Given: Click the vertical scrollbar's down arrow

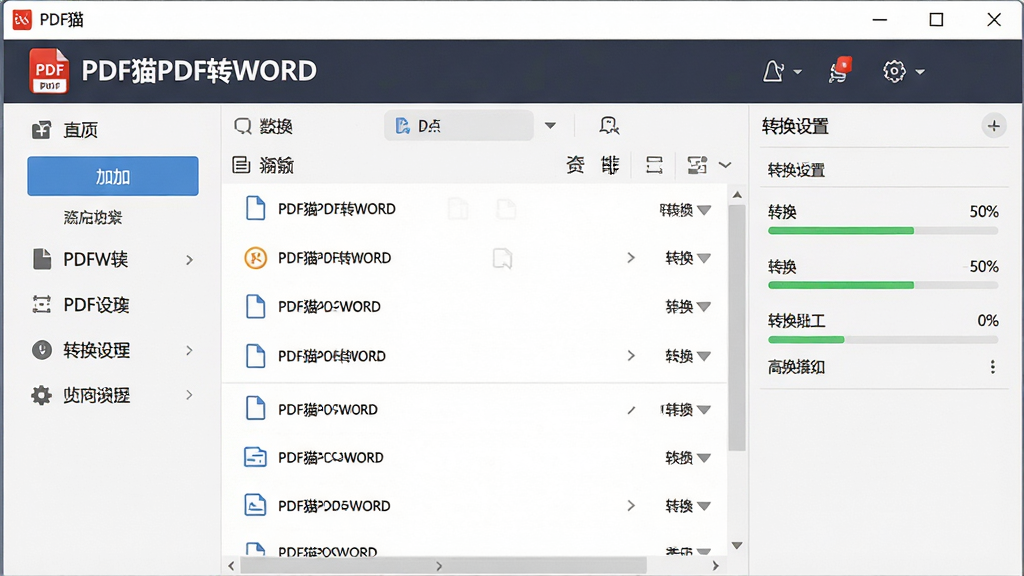Looking at the screenshot, I should [x=737, y=545].
